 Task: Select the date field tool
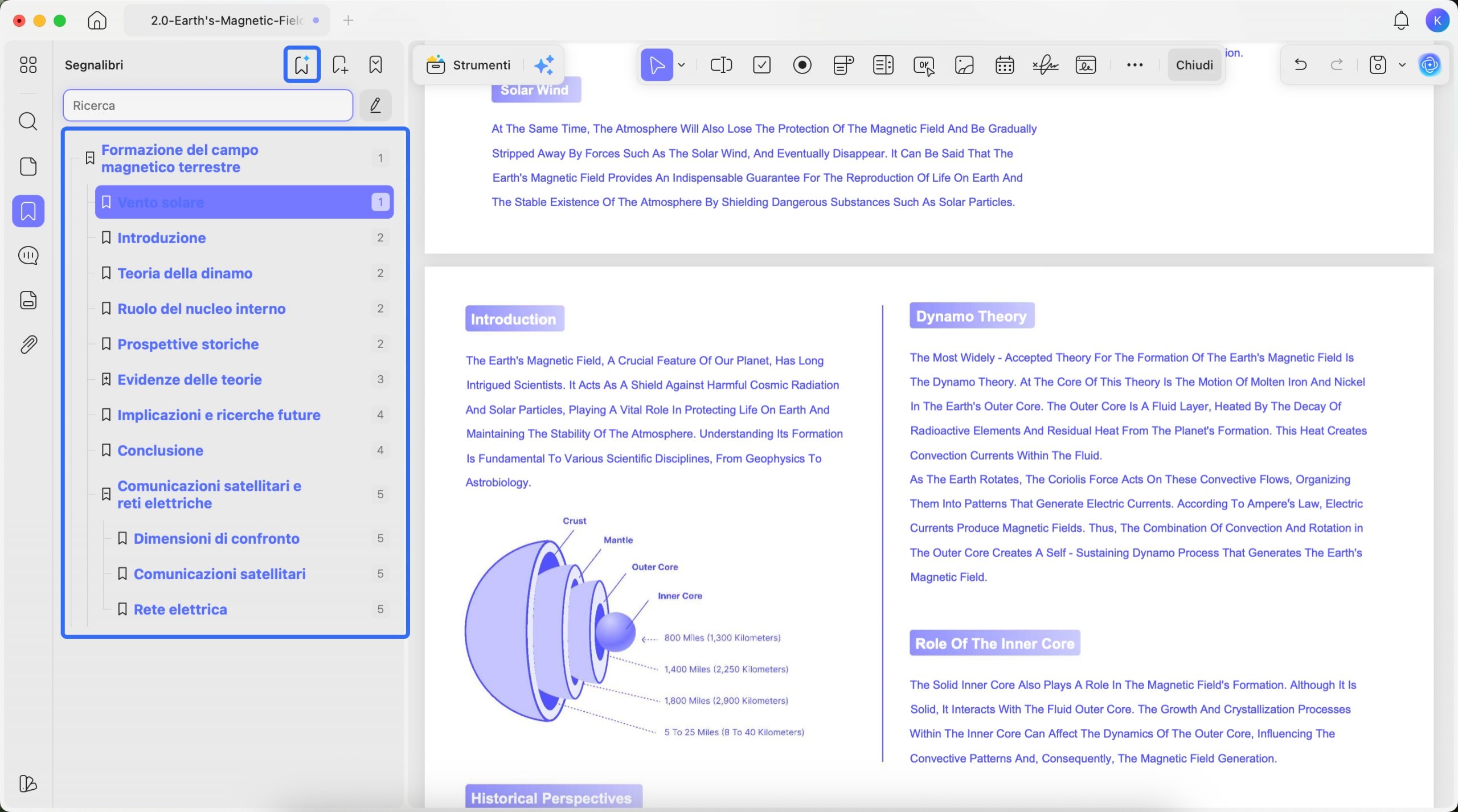coord(1004,65)
